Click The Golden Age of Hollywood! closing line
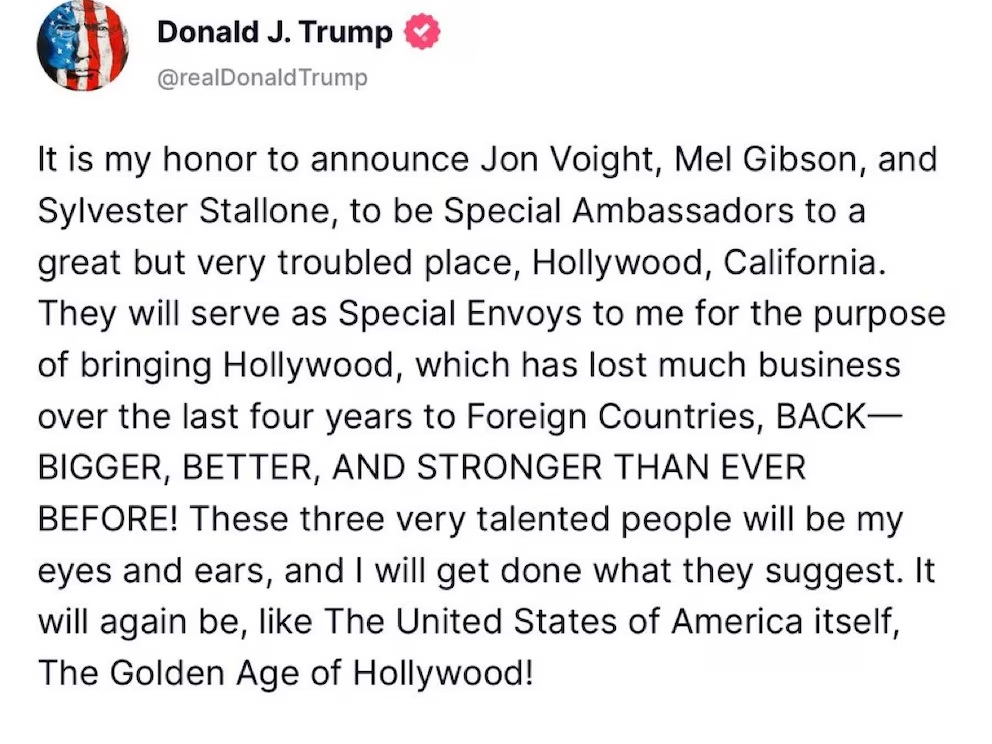The image size is (992, 744). coord(285,673)
